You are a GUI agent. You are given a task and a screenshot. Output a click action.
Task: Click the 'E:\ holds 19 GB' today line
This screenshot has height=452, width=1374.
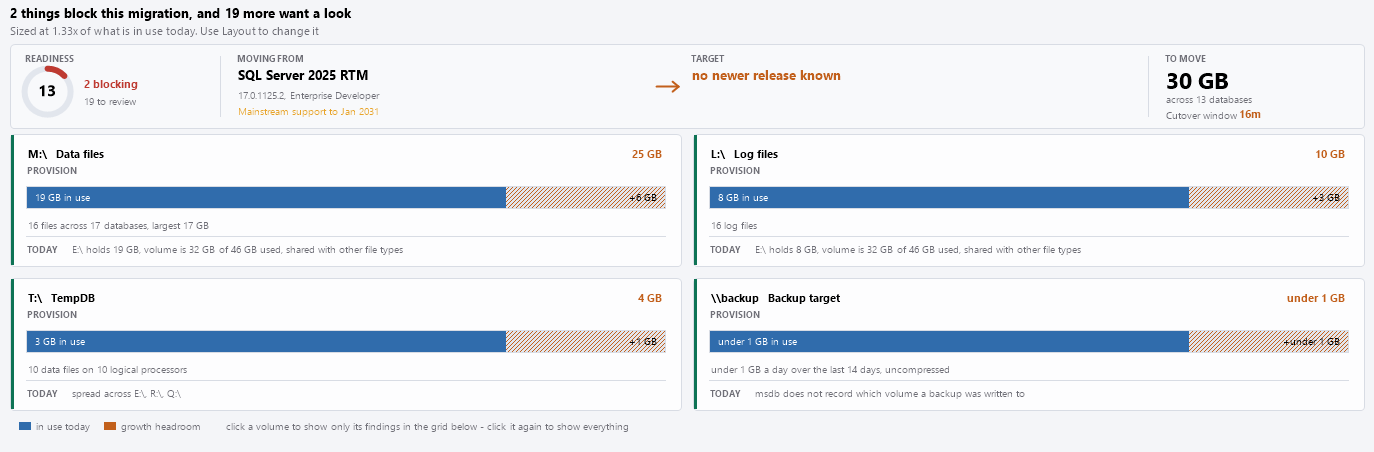pyautogui.click(x=237, y=250)
